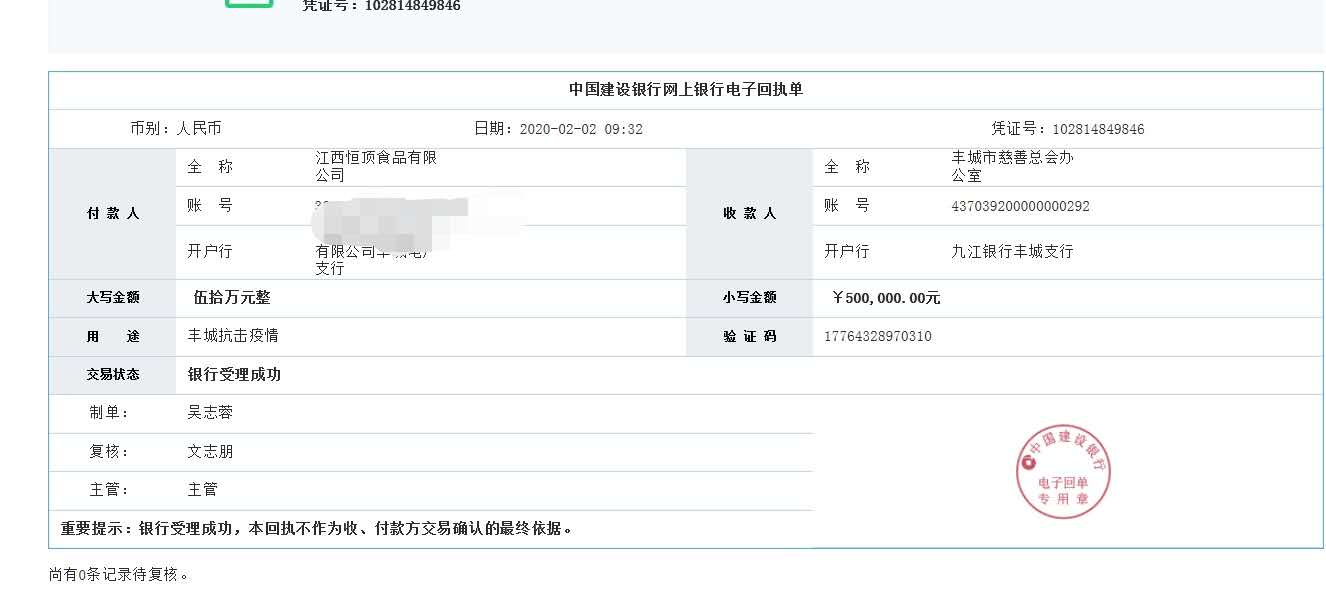Click the currency field 币别：人民币
The image size is (1326, 603).
coord(175,128)
